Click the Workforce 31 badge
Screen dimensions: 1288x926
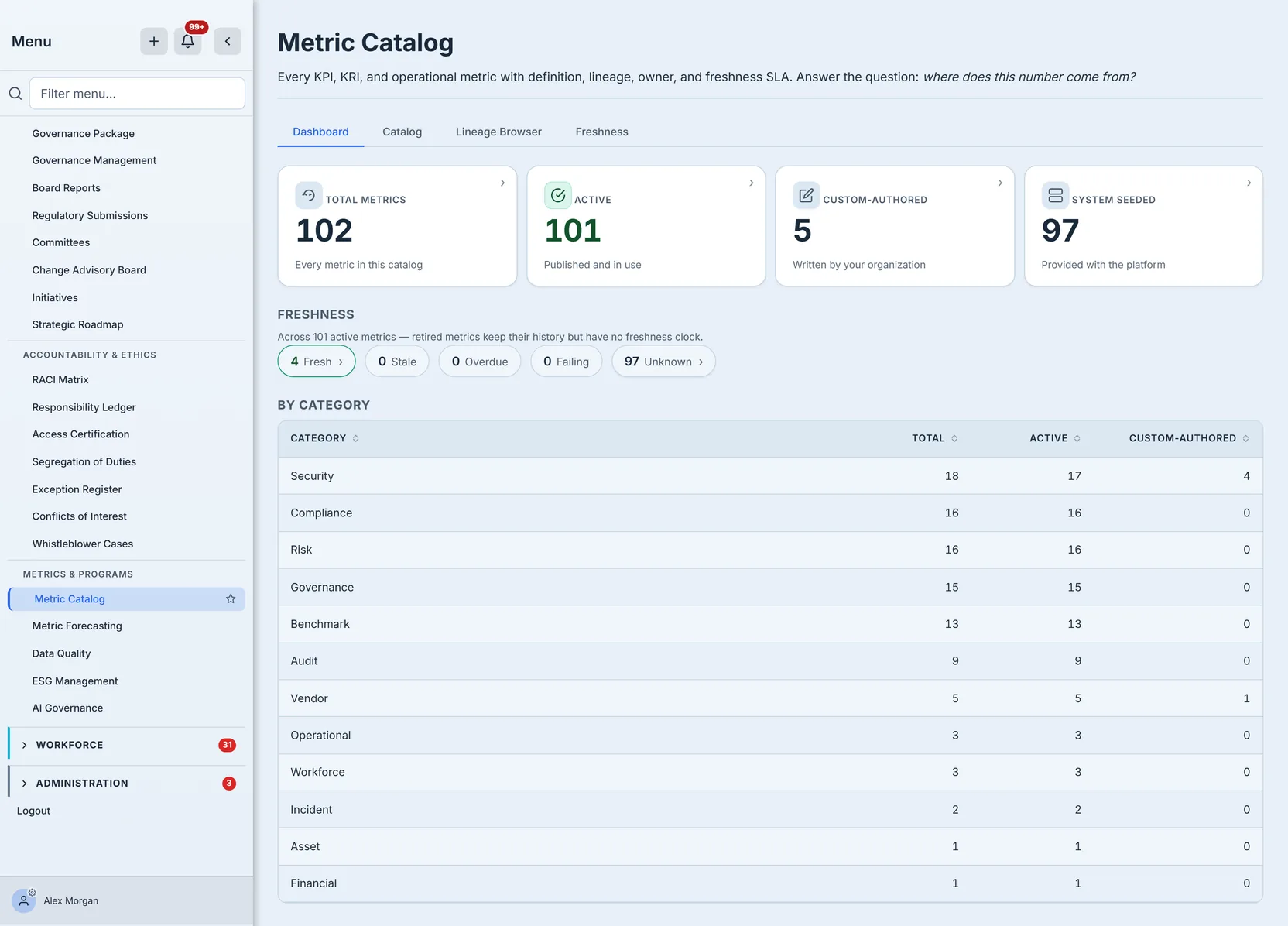coord(227,745)
